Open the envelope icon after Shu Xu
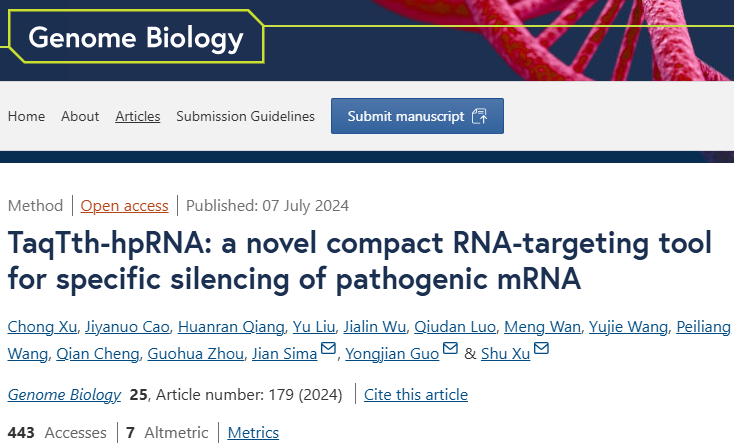Screen dimensions: 734x443 pos(541,348)
